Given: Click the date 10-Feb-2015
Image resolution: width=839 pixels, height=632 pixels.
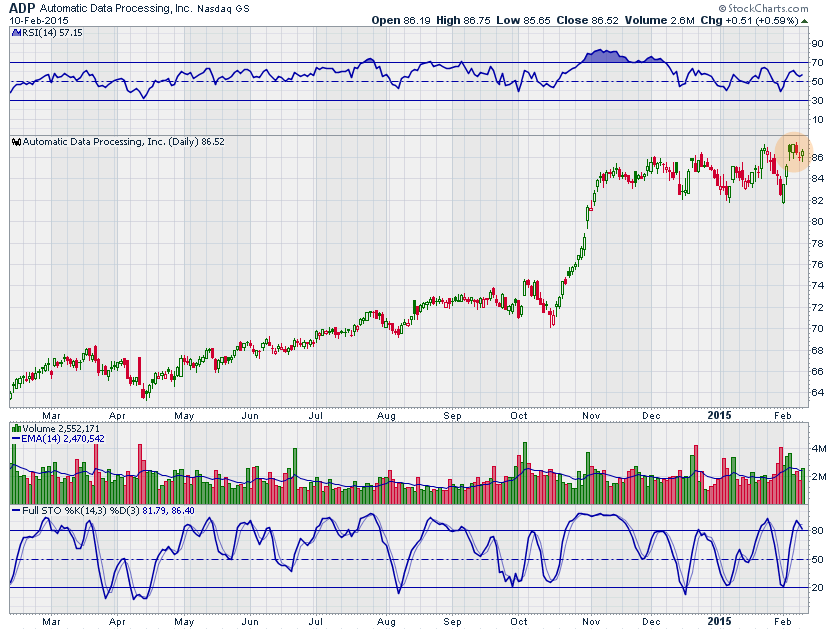Looking at the screenshot, I should pos(39,20).
